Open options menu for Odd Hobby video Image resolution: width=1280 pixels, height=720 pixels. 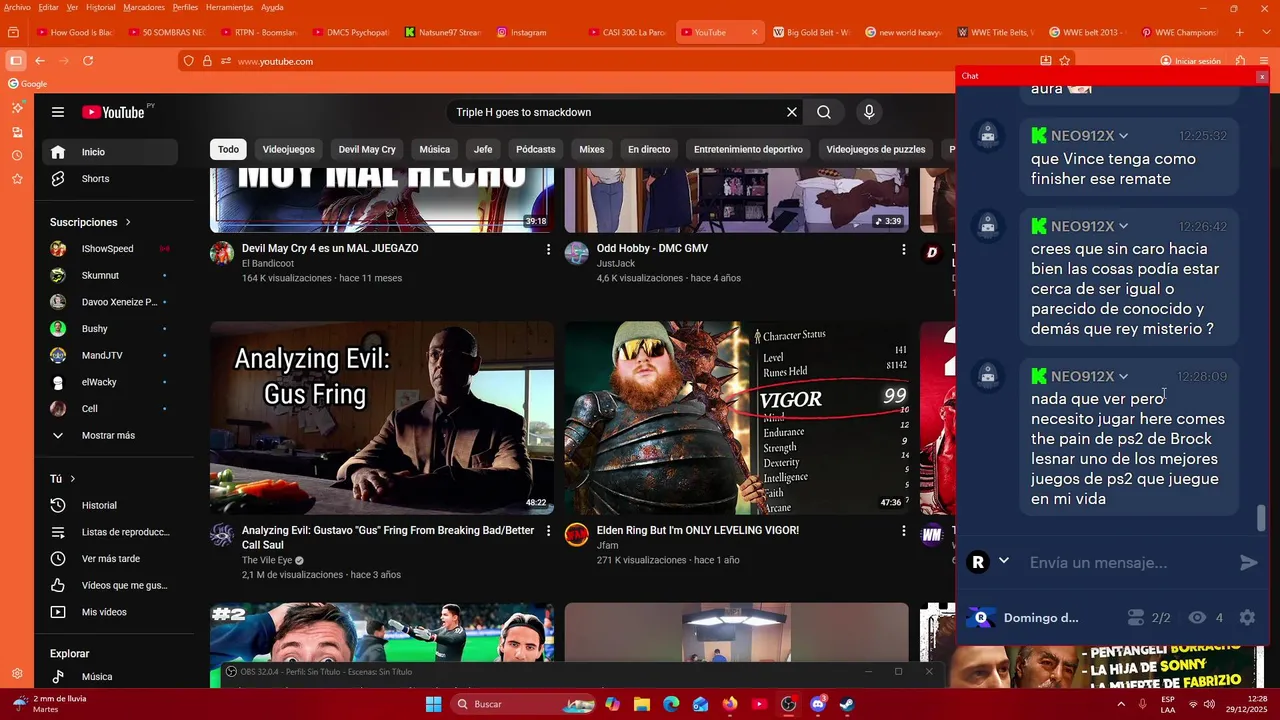(903, 249)
